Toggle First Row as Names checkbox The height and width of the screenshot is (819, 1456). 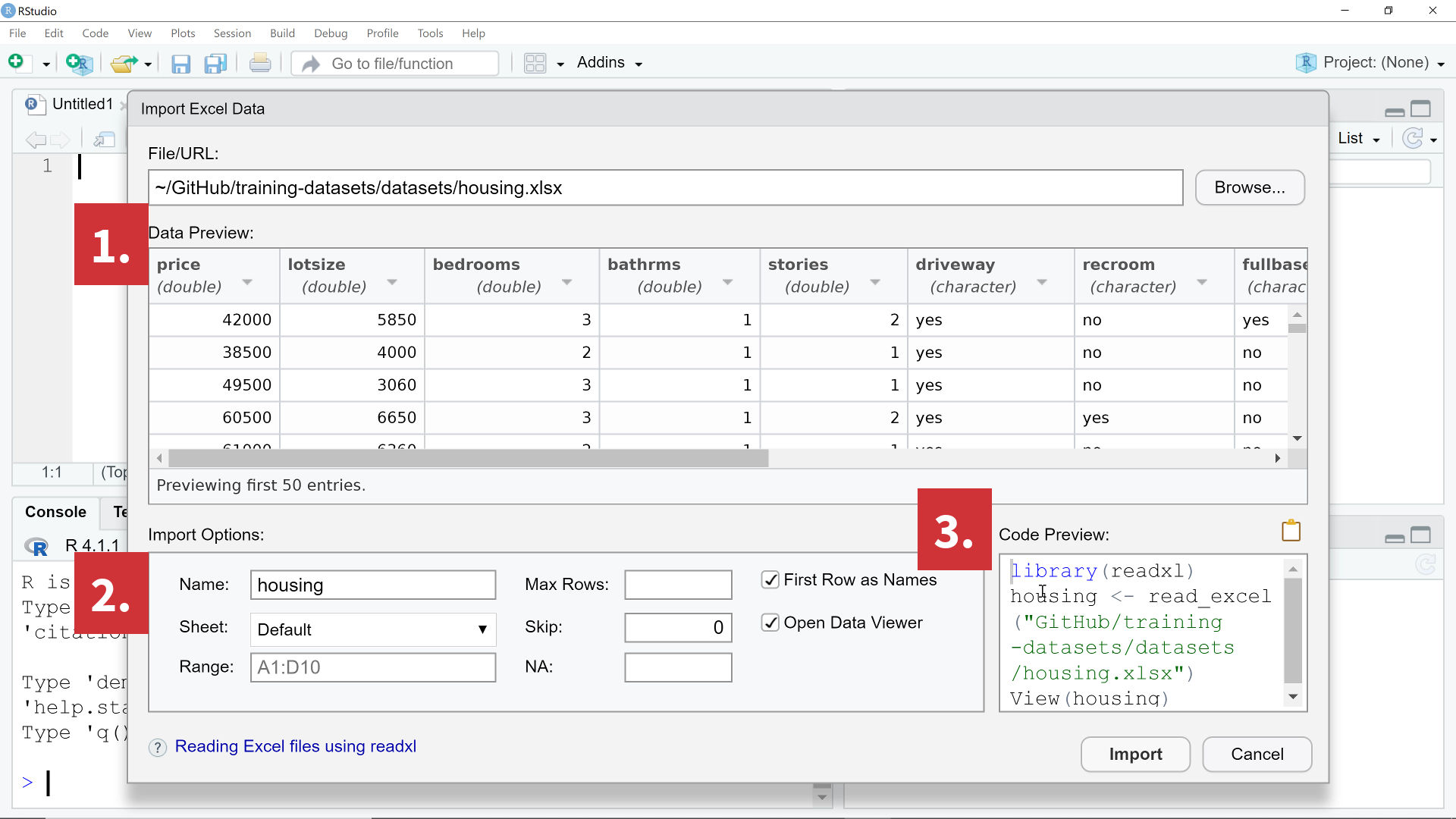(x=770, y=580)
